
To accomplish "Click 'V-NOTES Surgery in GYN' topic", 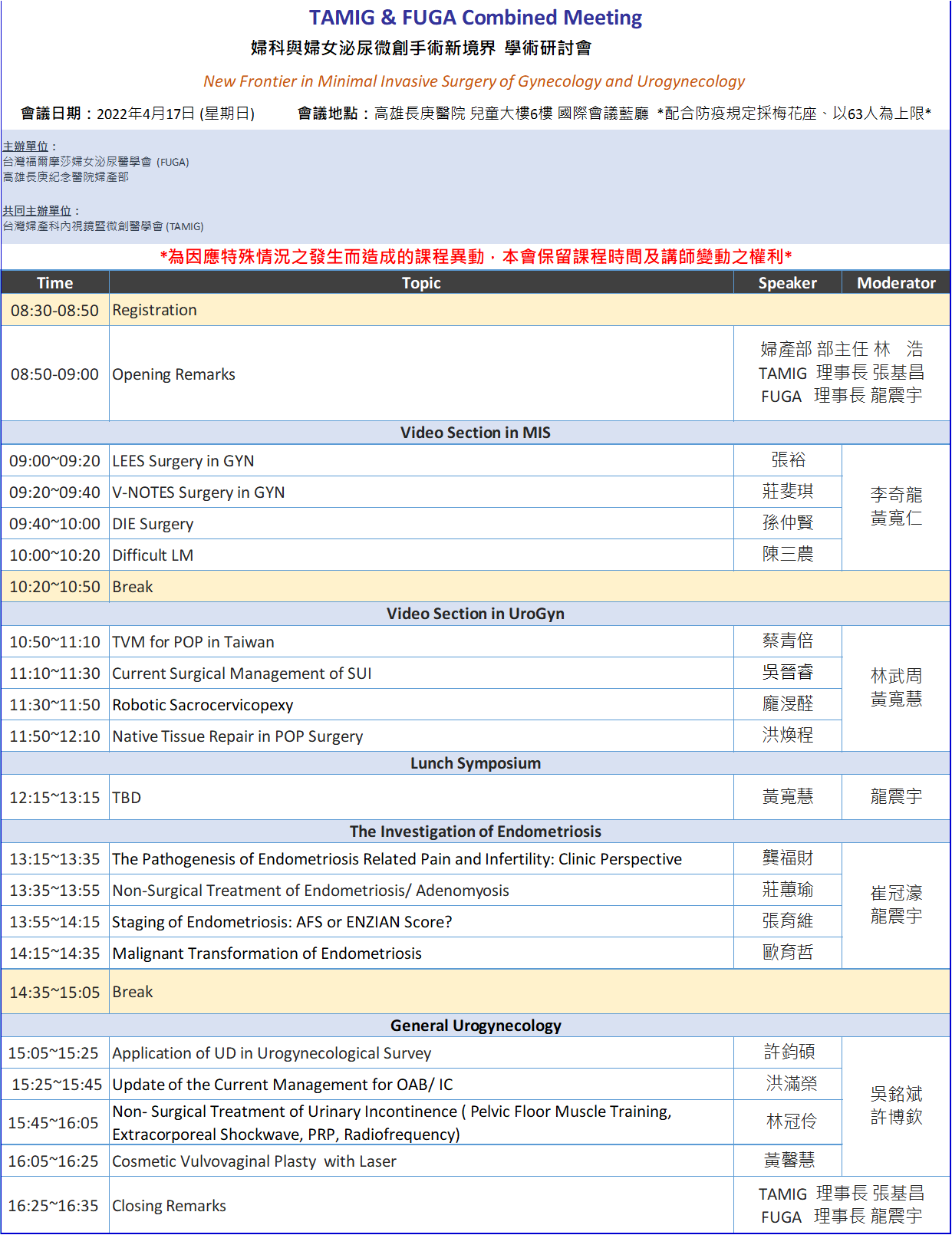I will tap(198, 492).
